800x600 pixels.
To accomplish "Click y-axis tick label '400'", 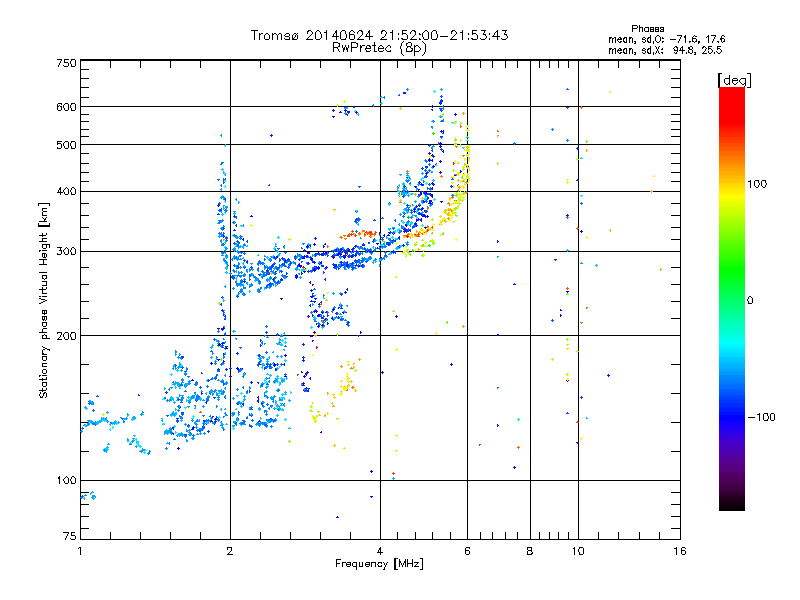I will (x=66, y=192).
